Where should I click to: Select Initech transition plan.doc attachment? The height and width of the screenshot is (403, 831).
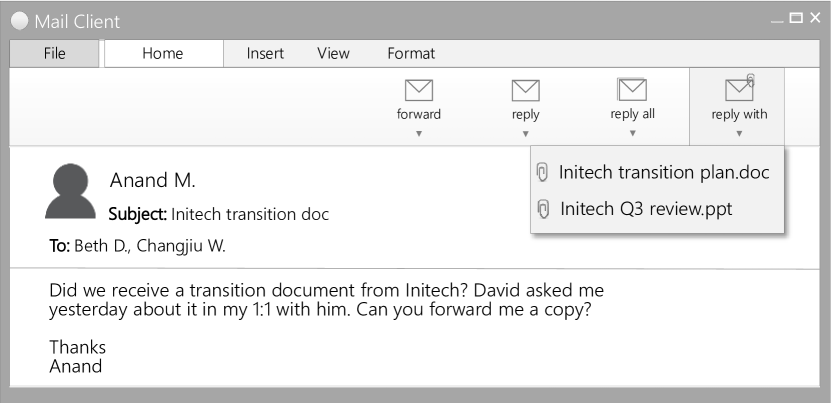(664, 172)
